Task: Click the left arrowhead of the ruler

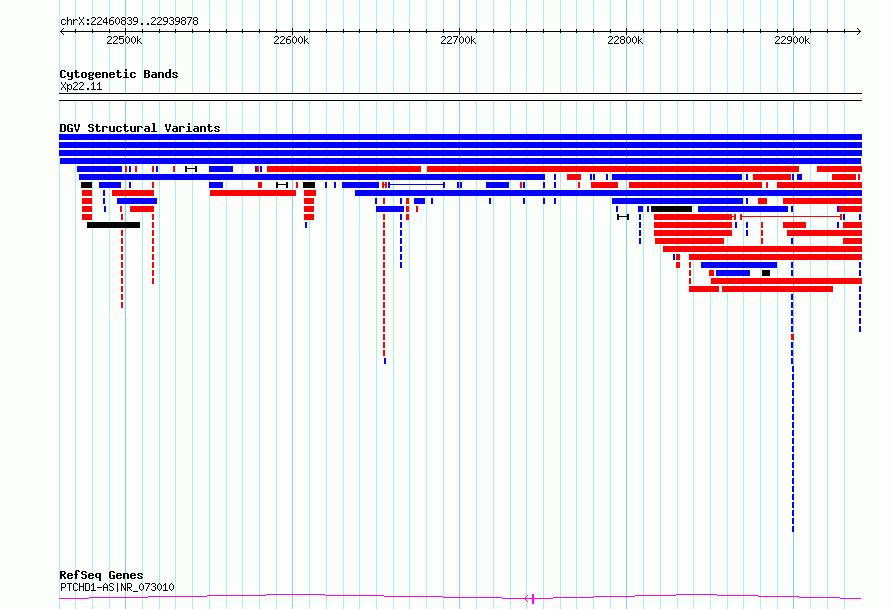Action: pyautogui.click(x=62, y=32)
